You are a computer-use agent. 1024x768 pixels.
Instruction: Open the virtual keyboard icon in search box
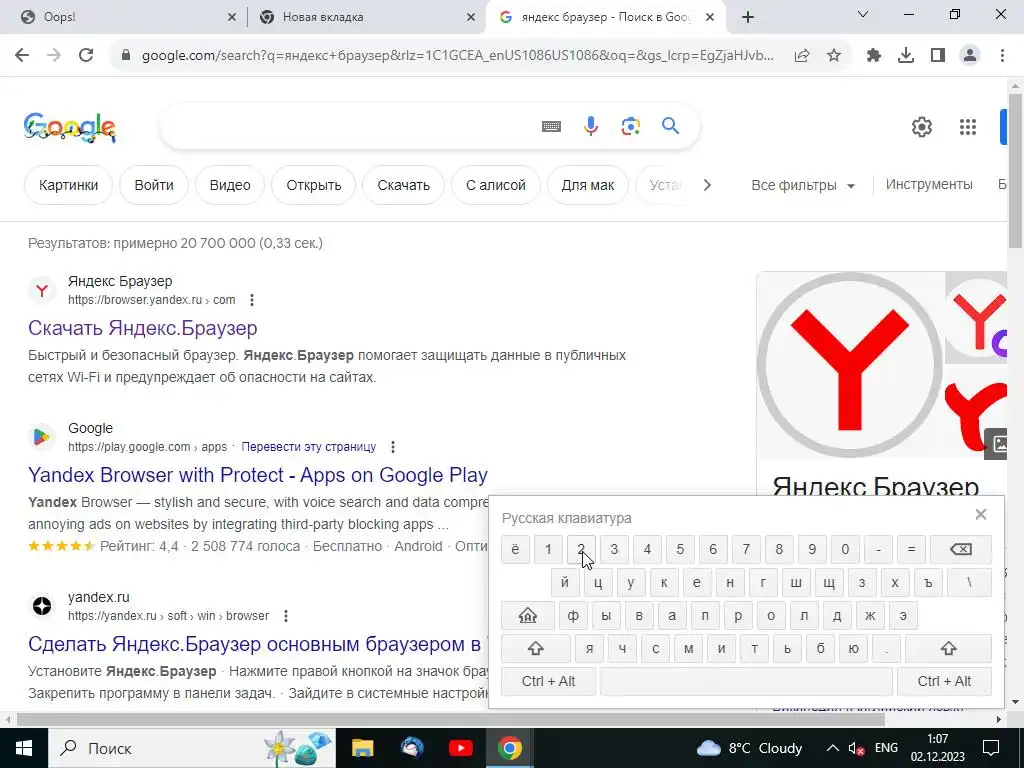551,126
